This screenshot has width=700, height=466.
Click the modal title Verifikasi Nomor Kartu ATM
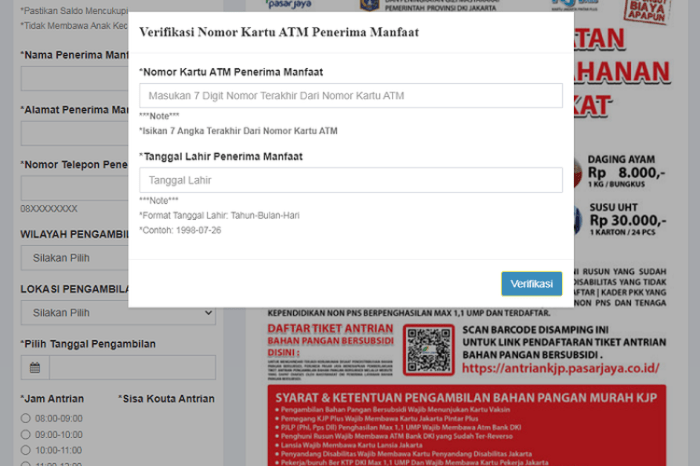278,33
